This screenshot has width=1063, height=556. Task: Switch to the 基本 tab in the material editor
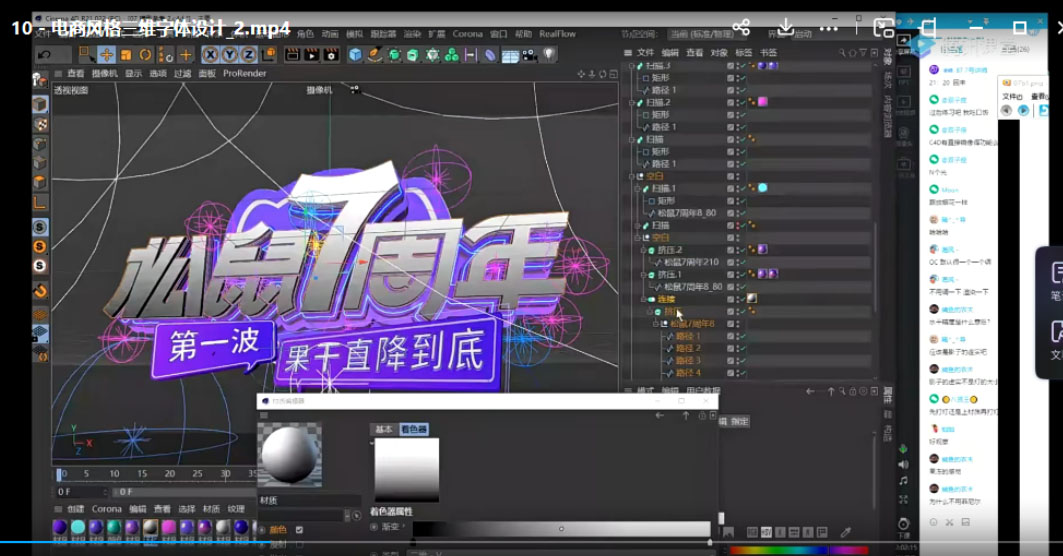[x=384, y=429]
